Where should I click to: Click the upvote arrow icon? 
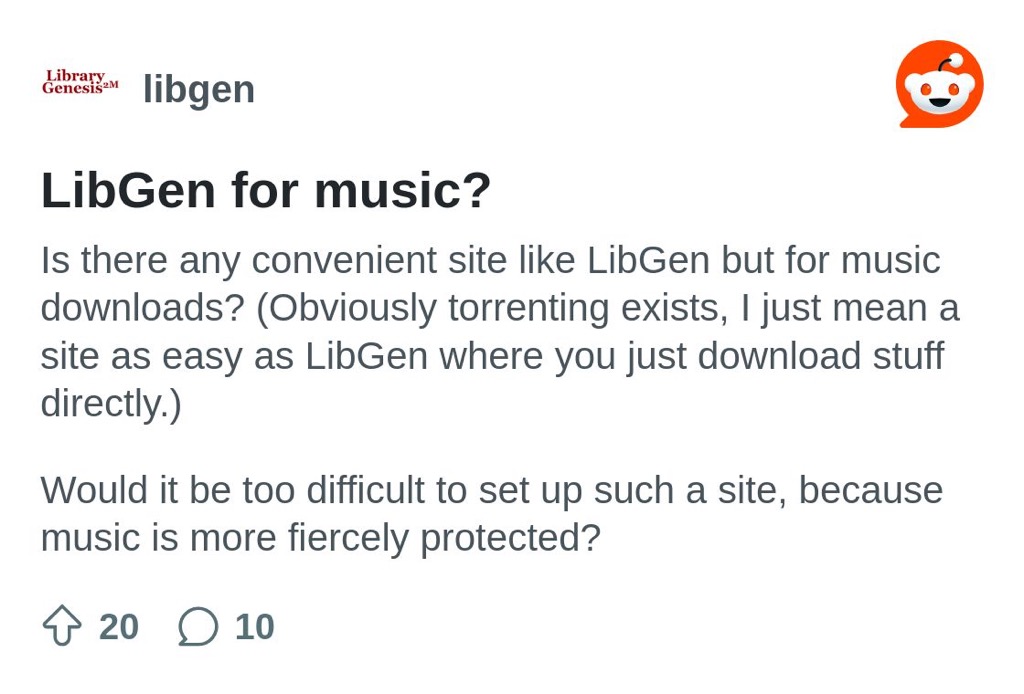62,626
